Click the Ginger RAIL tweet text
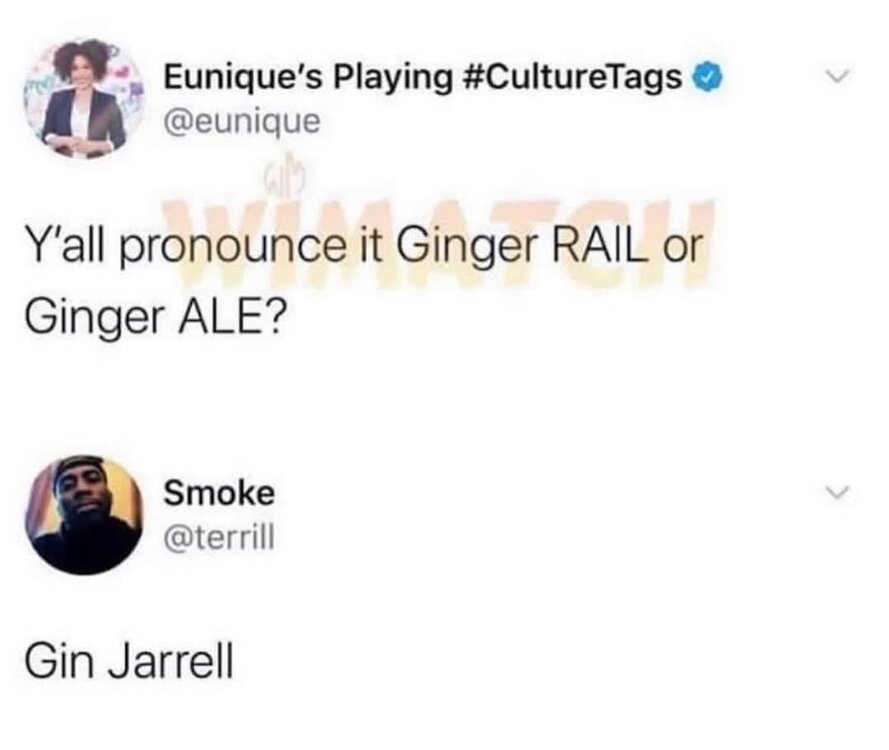 click(x=363, y=280)
